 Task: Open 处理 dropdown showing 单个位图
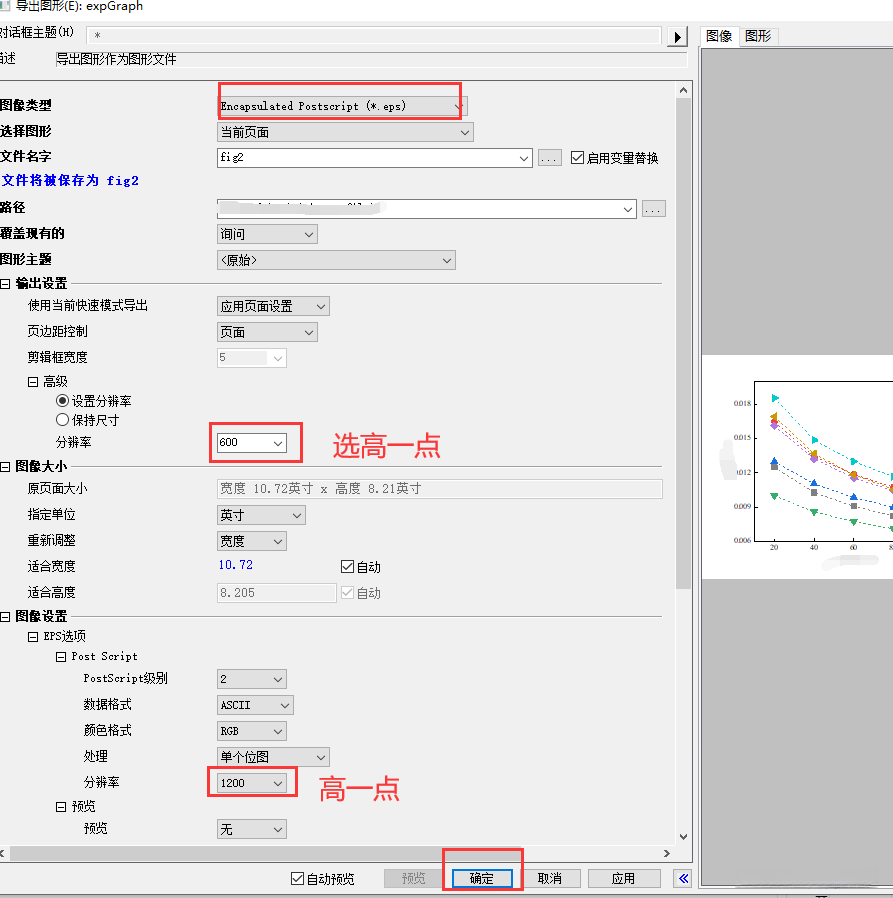tap(273, 757)
